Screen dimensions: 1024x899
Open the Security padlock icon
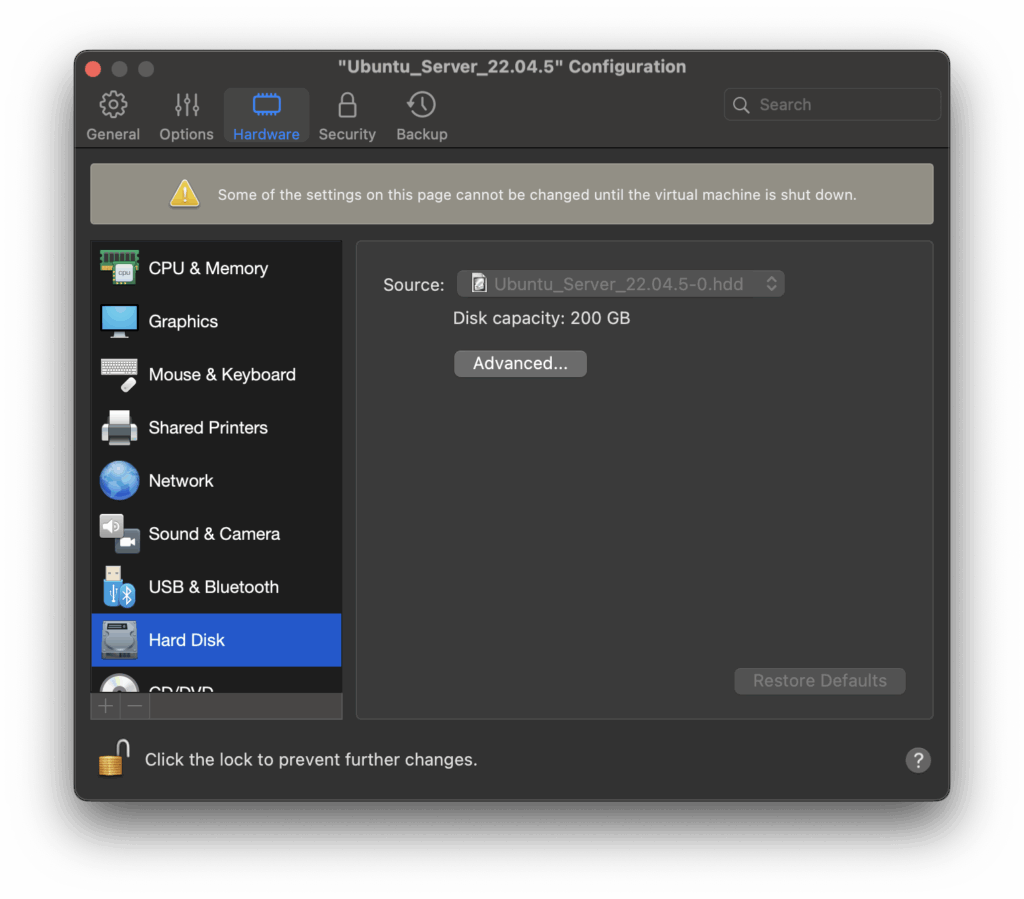click(347, 104)
